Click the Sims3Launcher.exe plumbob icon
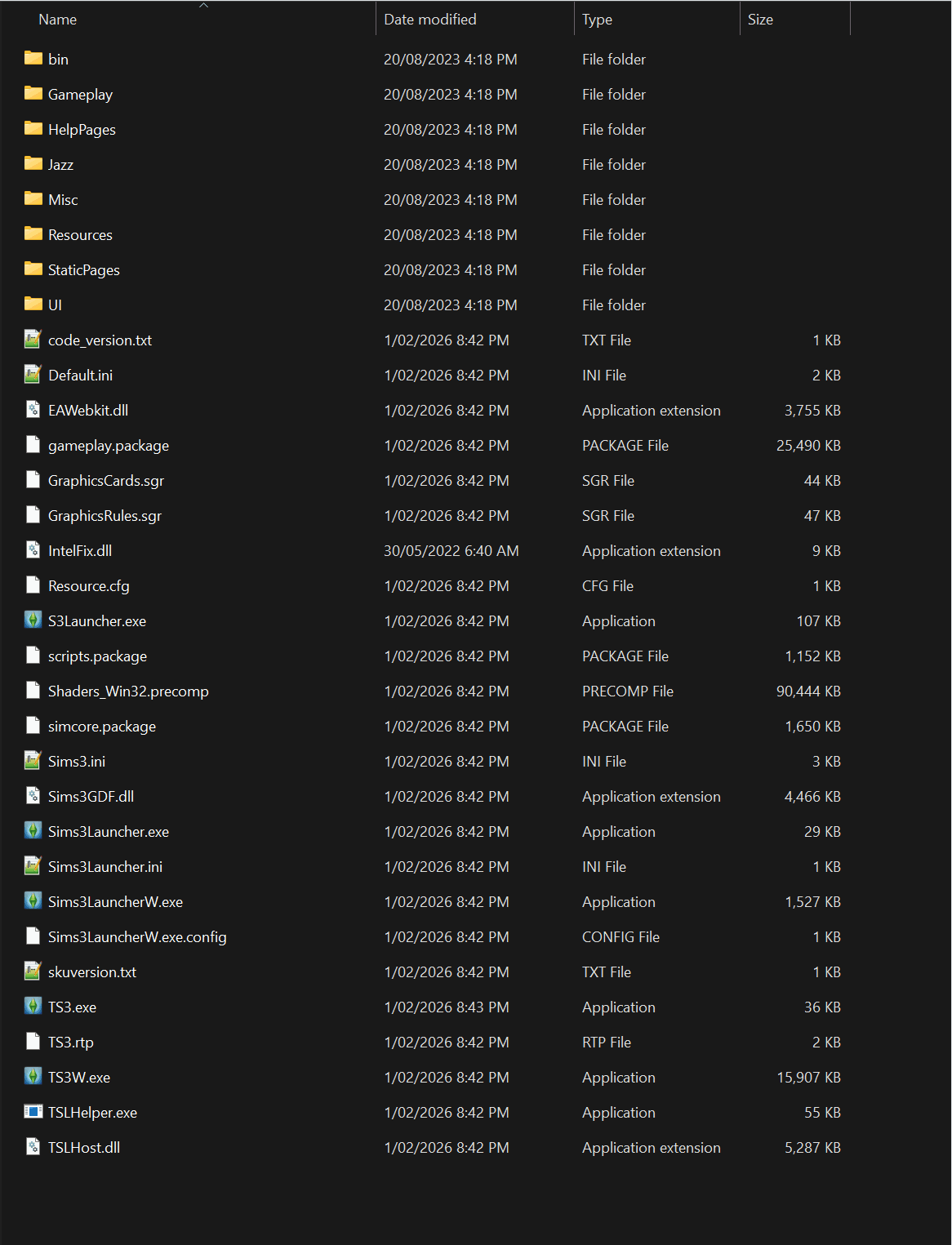This screenshot has width=952, height=1245. (x=33, y=831)
